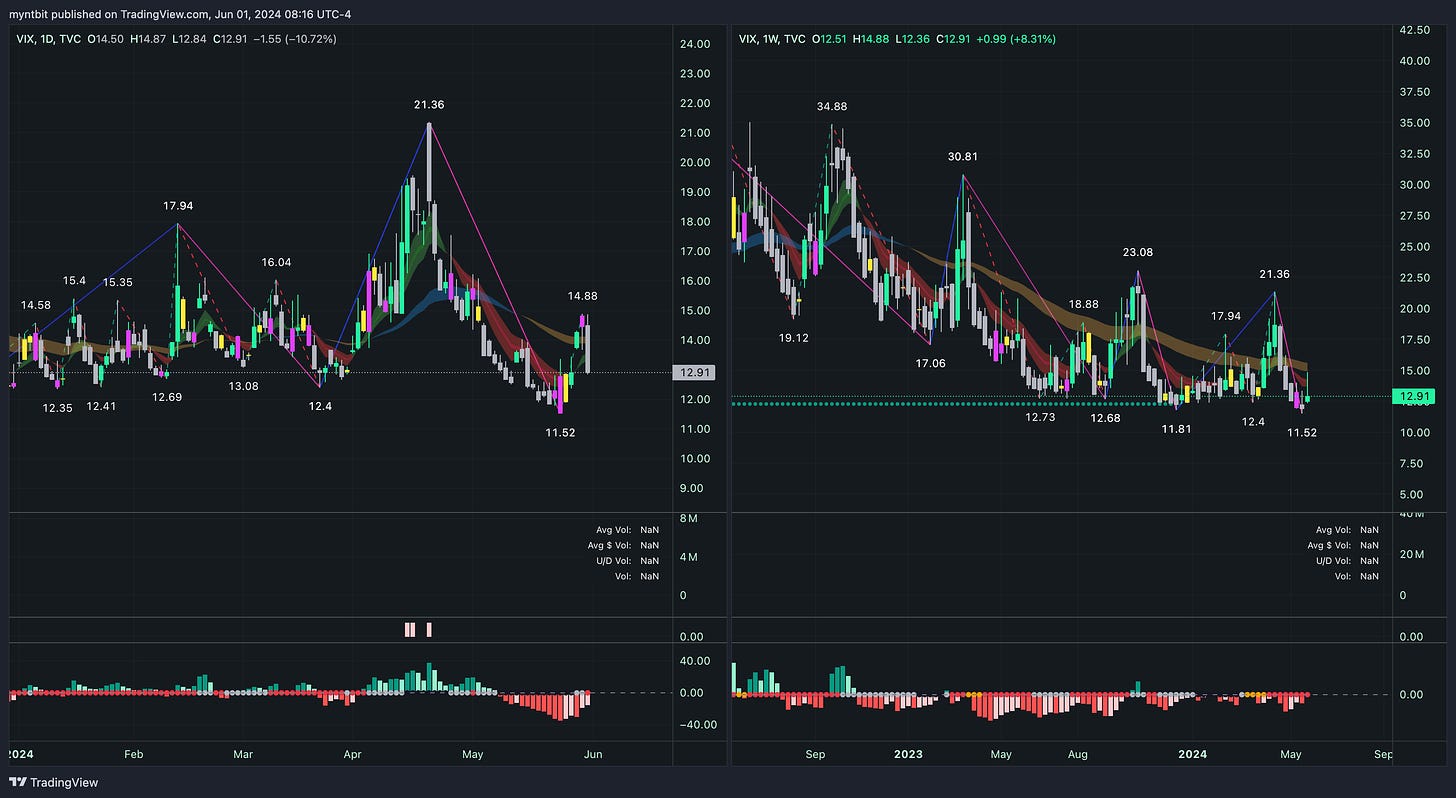Image resolution: width=1456 pixels, height=798 pixels.
Task: Click the 19.12 low label
Action: pos(793,338)
